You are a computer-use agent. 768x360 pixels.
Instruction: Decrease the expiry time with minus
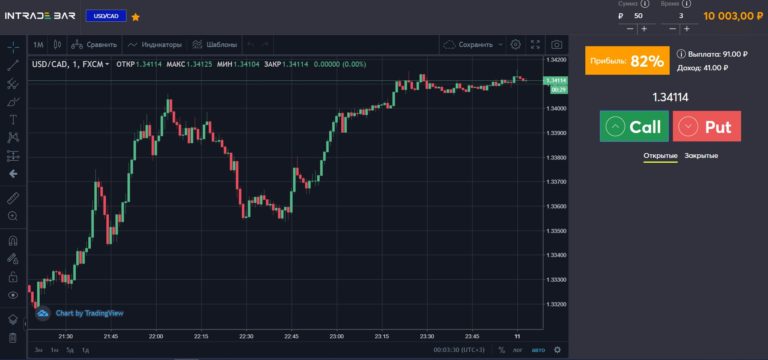pos(673,29)
